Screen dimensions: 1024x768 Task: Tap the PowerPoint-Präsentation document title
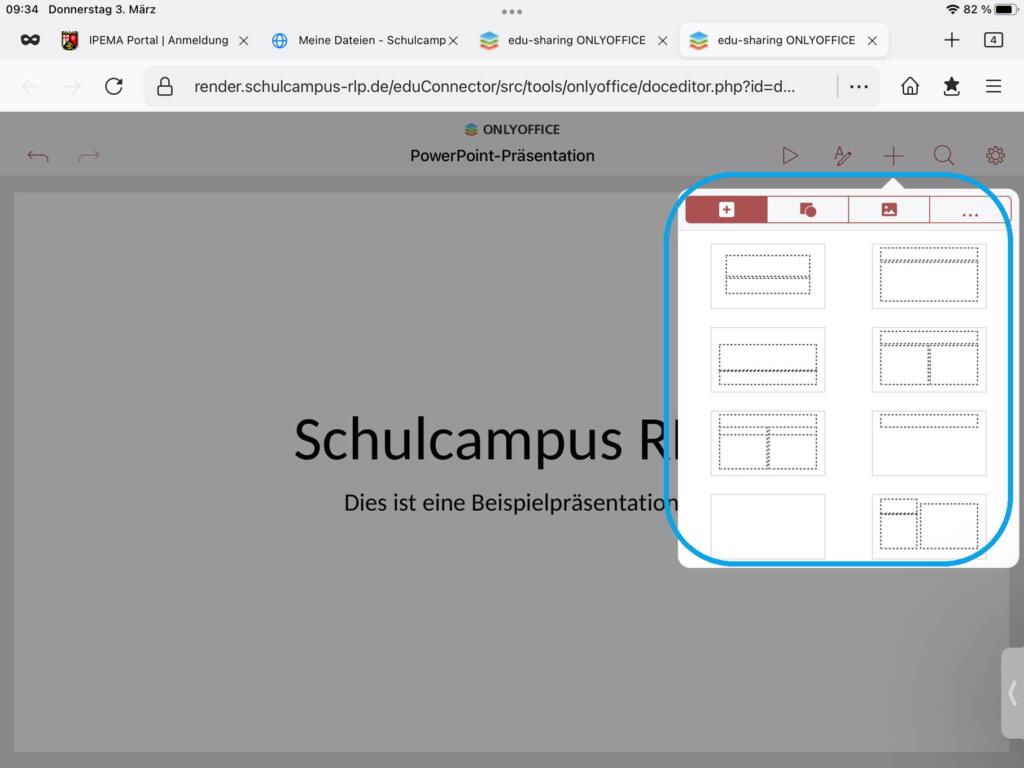coord(502,155)
